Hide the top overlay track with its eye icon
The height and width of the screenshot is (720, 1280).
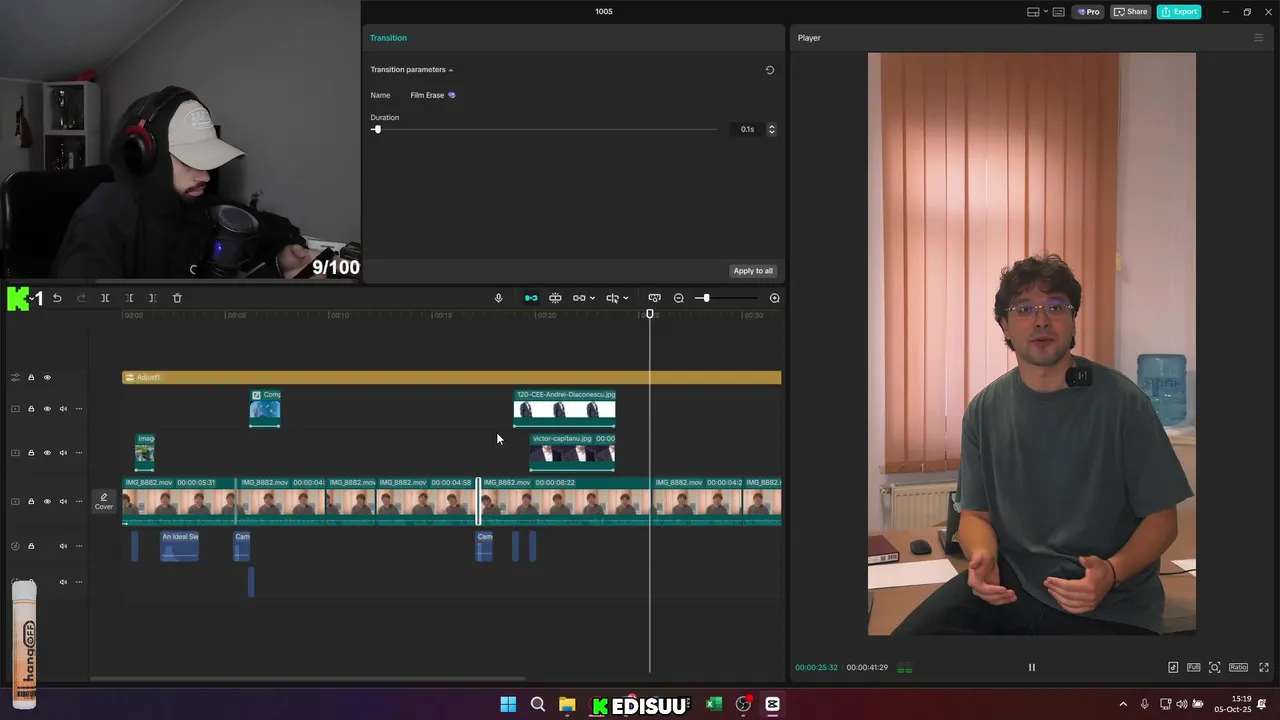coord(47,409)
